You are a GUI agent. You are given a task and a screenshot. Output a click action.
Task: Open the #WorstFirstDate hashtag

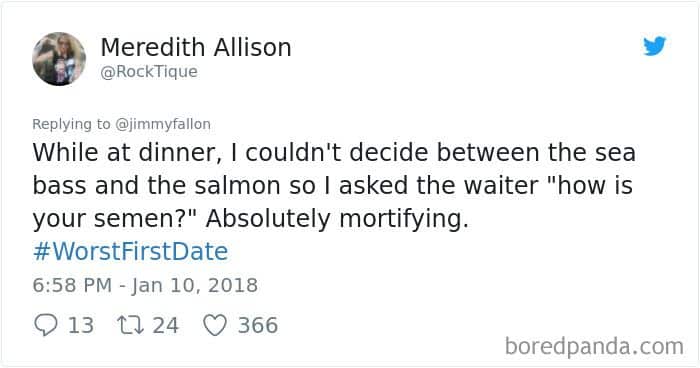[130, 251]
